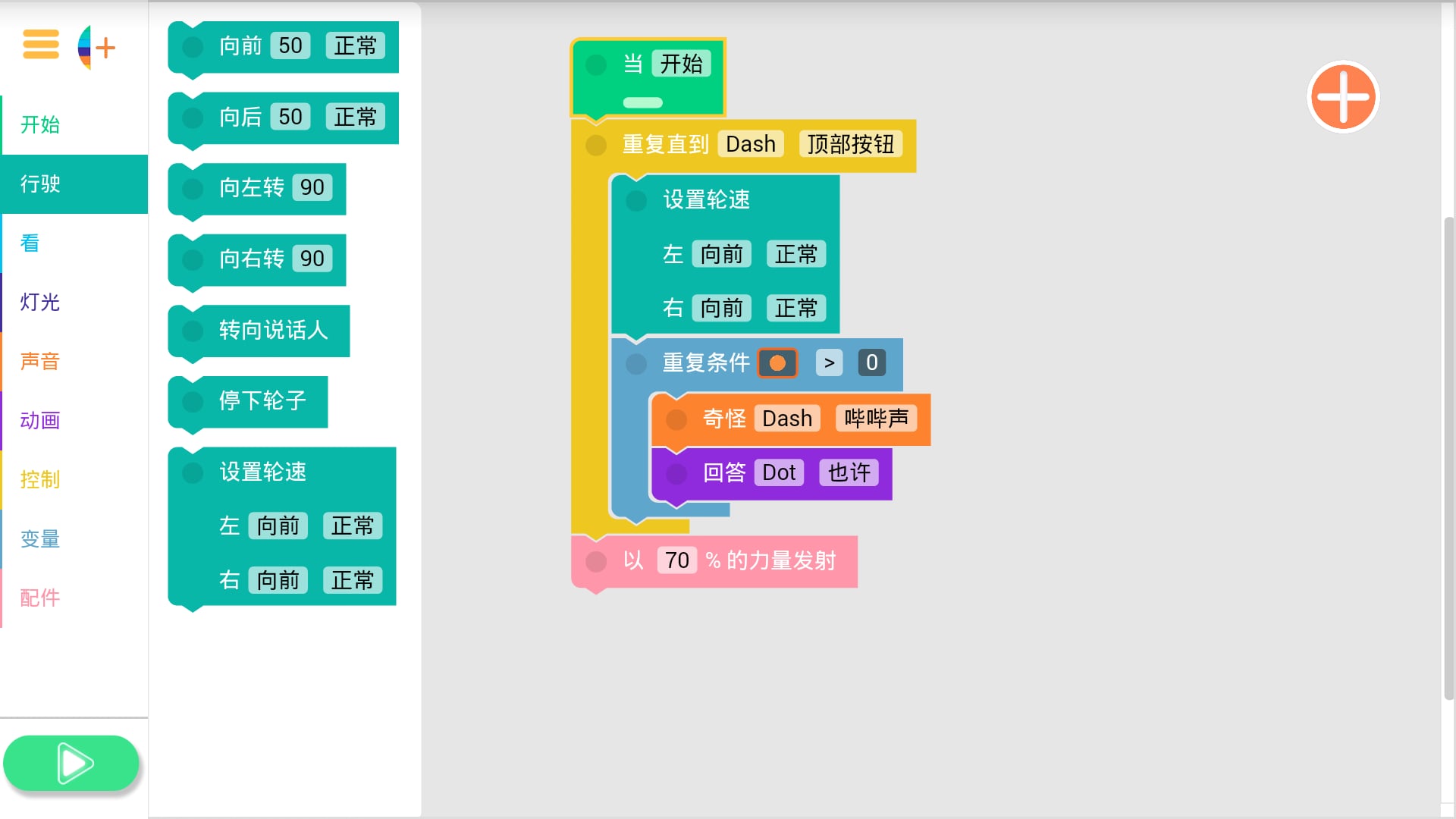
Task: Change the 50 value on the 向前 block
Action: click(290, 45)
